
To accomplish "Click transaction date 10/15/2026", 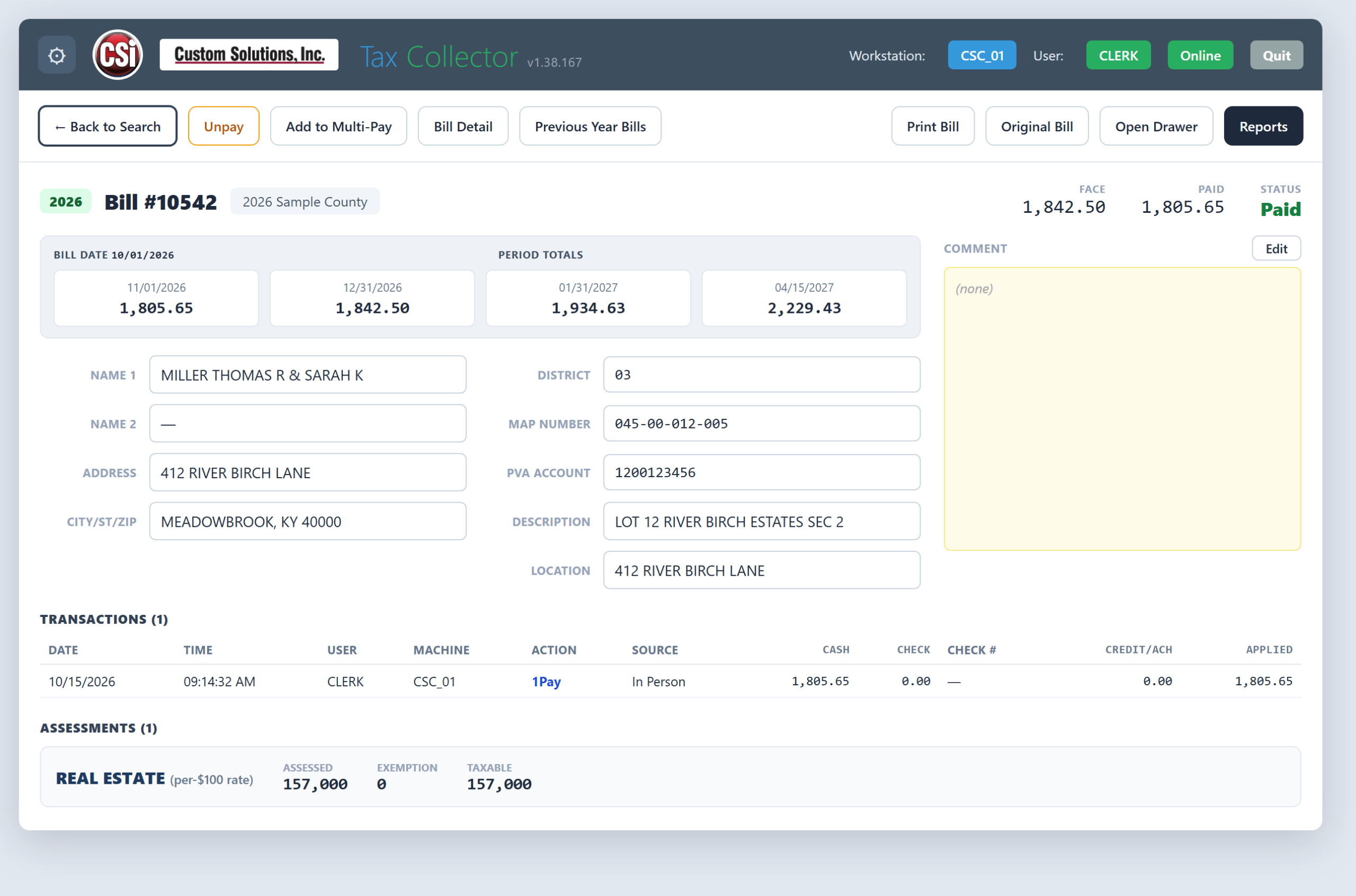I will [x=82, y=682].
